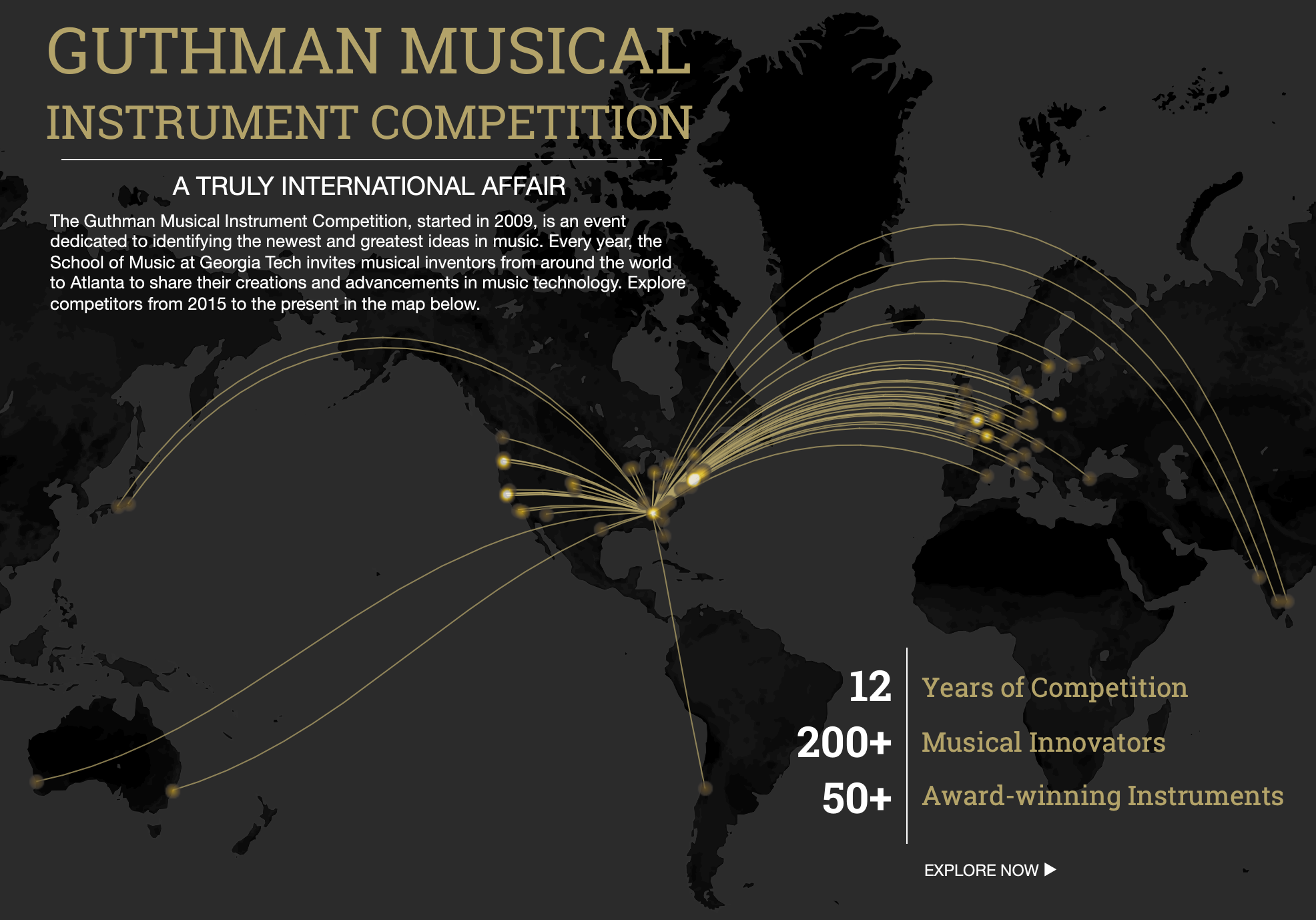The width and height of the screenshot is (1316, 920).
Task: Click the introductory paragraph about the competition
Action: 368,262
